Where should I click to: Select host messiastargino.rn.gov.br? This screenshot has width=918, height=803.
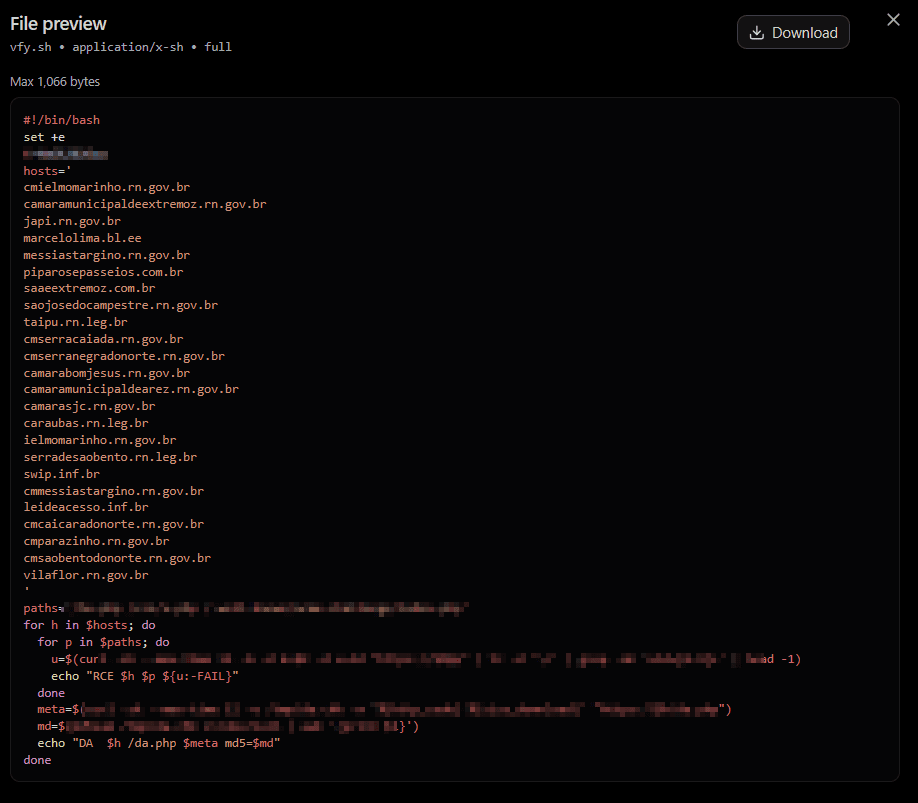pyautogui.click(x=107, y=255)
